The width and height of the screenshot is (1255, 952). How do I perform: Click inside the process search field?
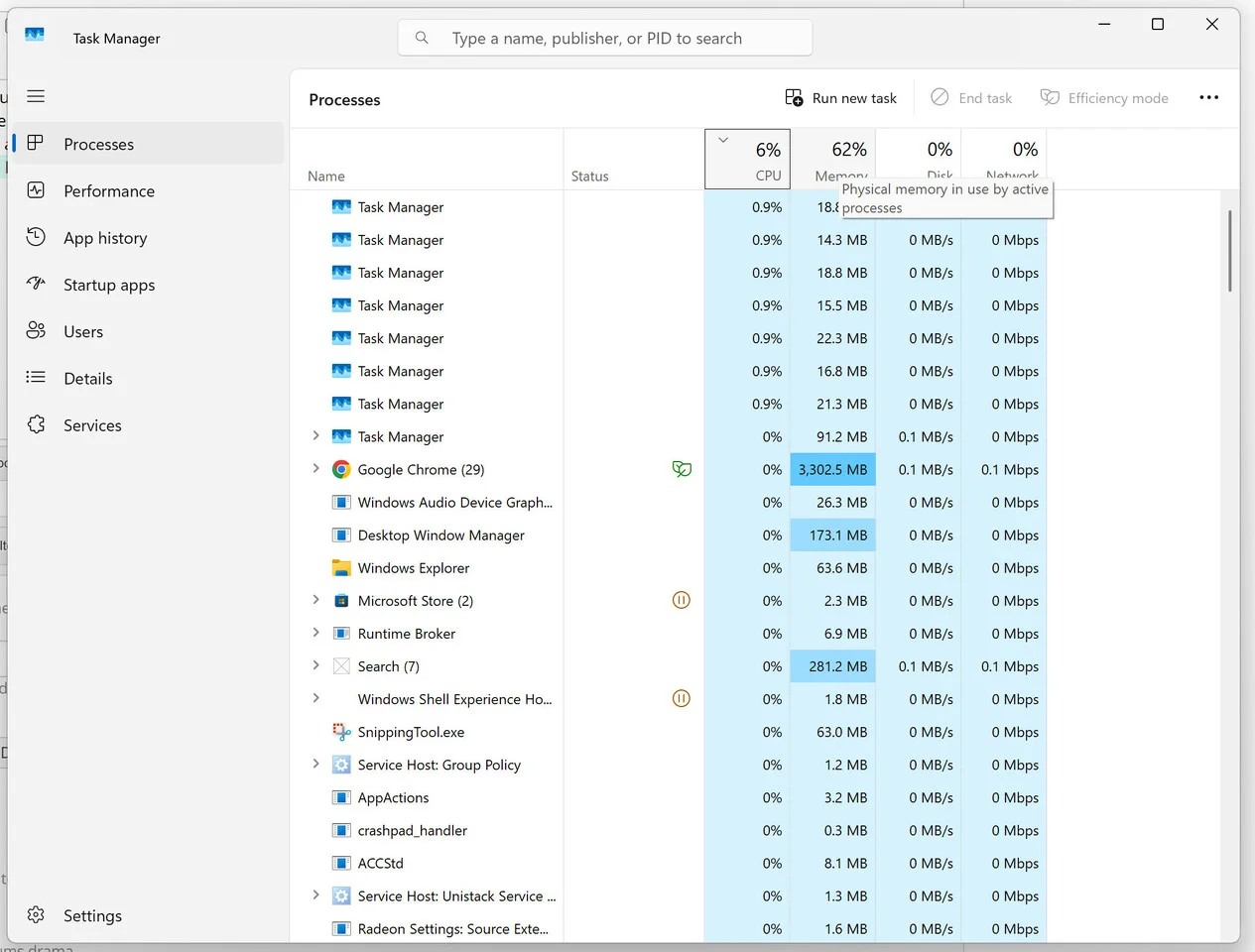coord(605,37)
